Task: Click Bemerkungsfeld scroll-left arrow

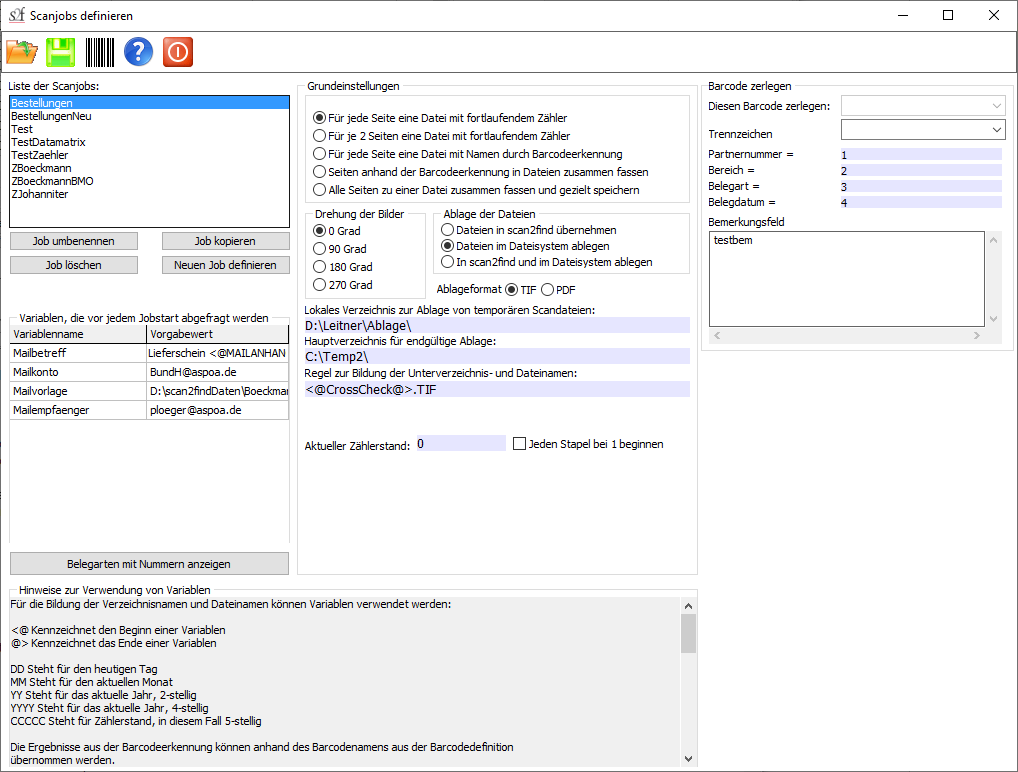Action: coord(717,336)
